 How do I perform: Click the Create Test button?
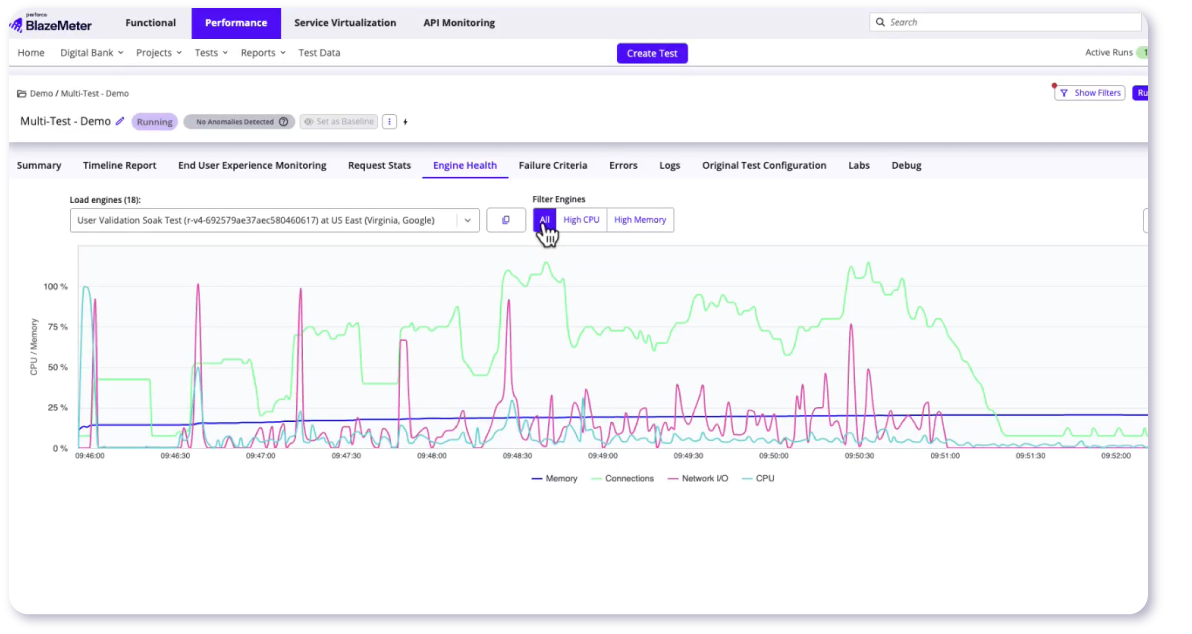pos(652,54)
